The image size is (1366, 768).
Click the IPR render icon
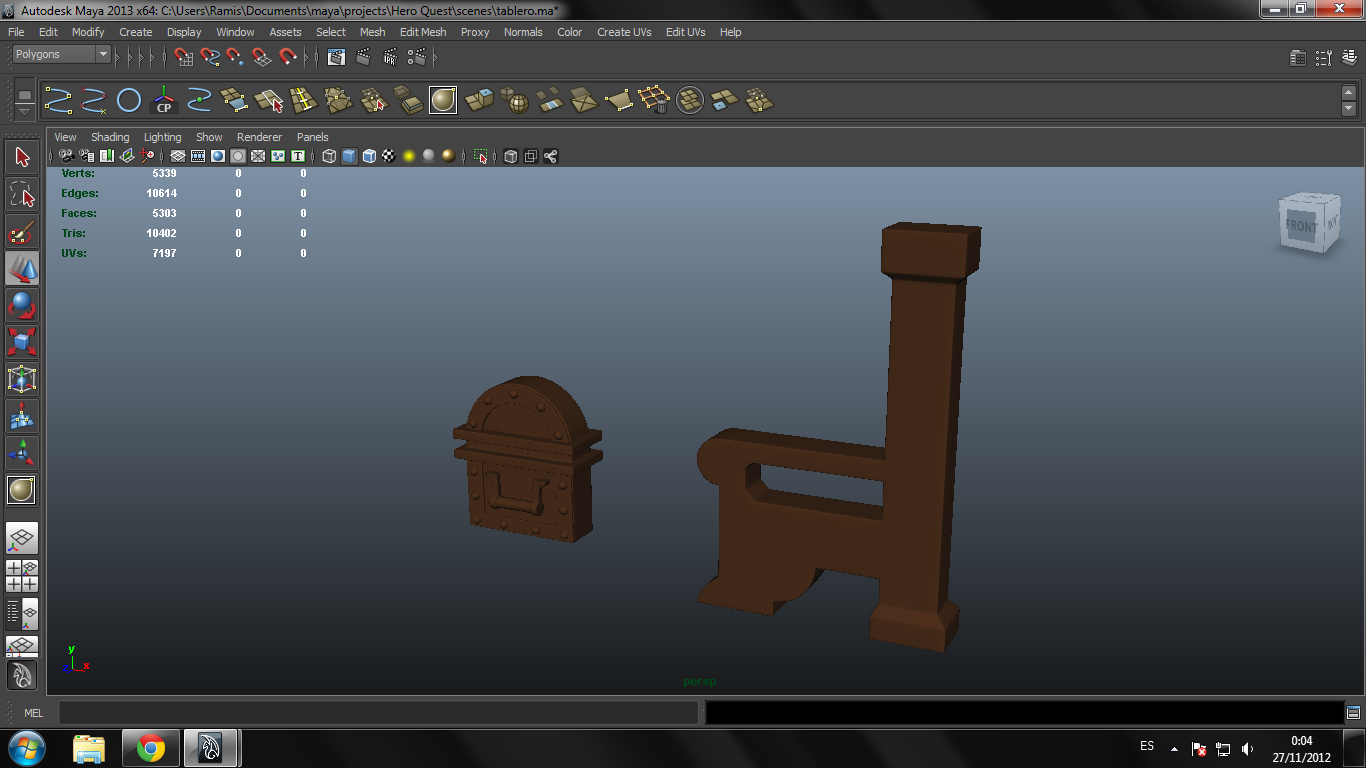[x=390, y=57]
